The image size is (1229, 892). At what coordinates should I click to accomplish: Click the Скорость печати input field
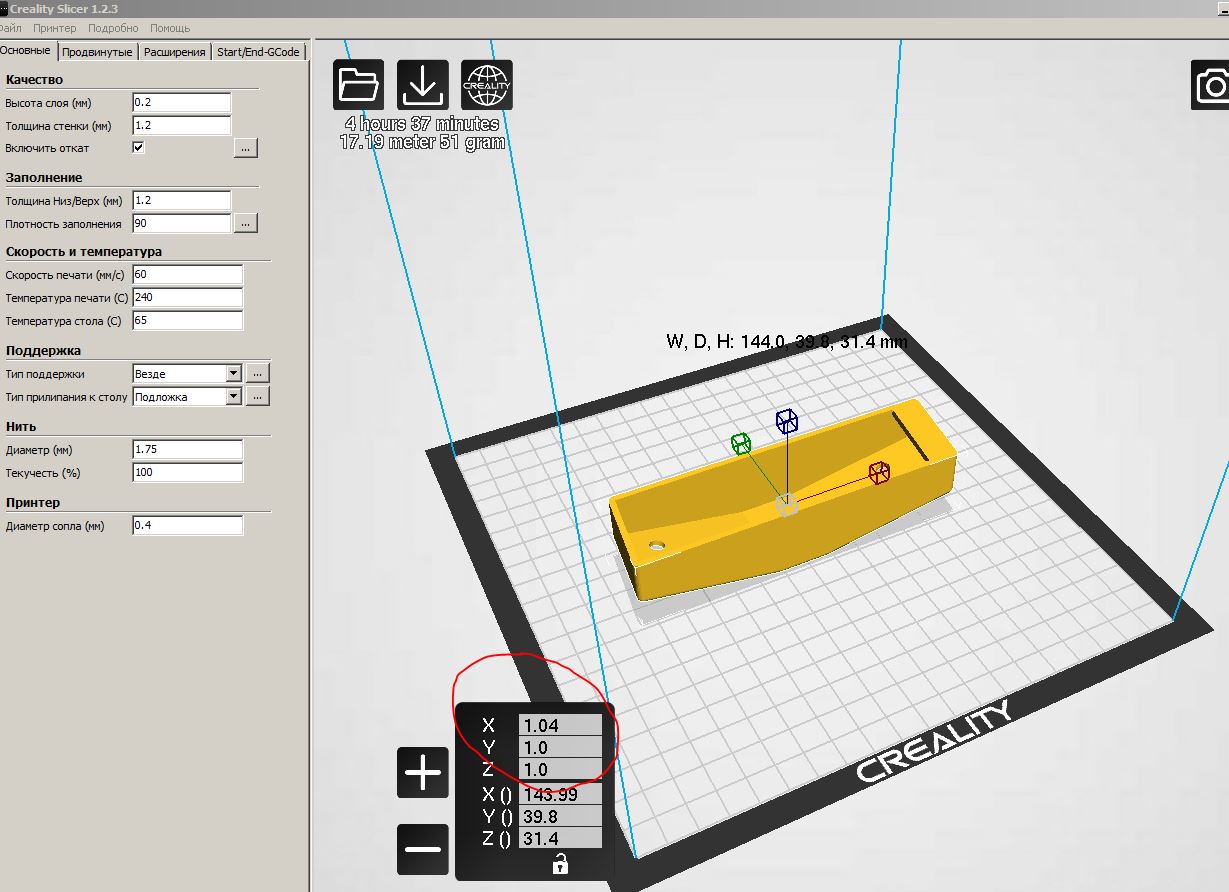pos(187,274)
